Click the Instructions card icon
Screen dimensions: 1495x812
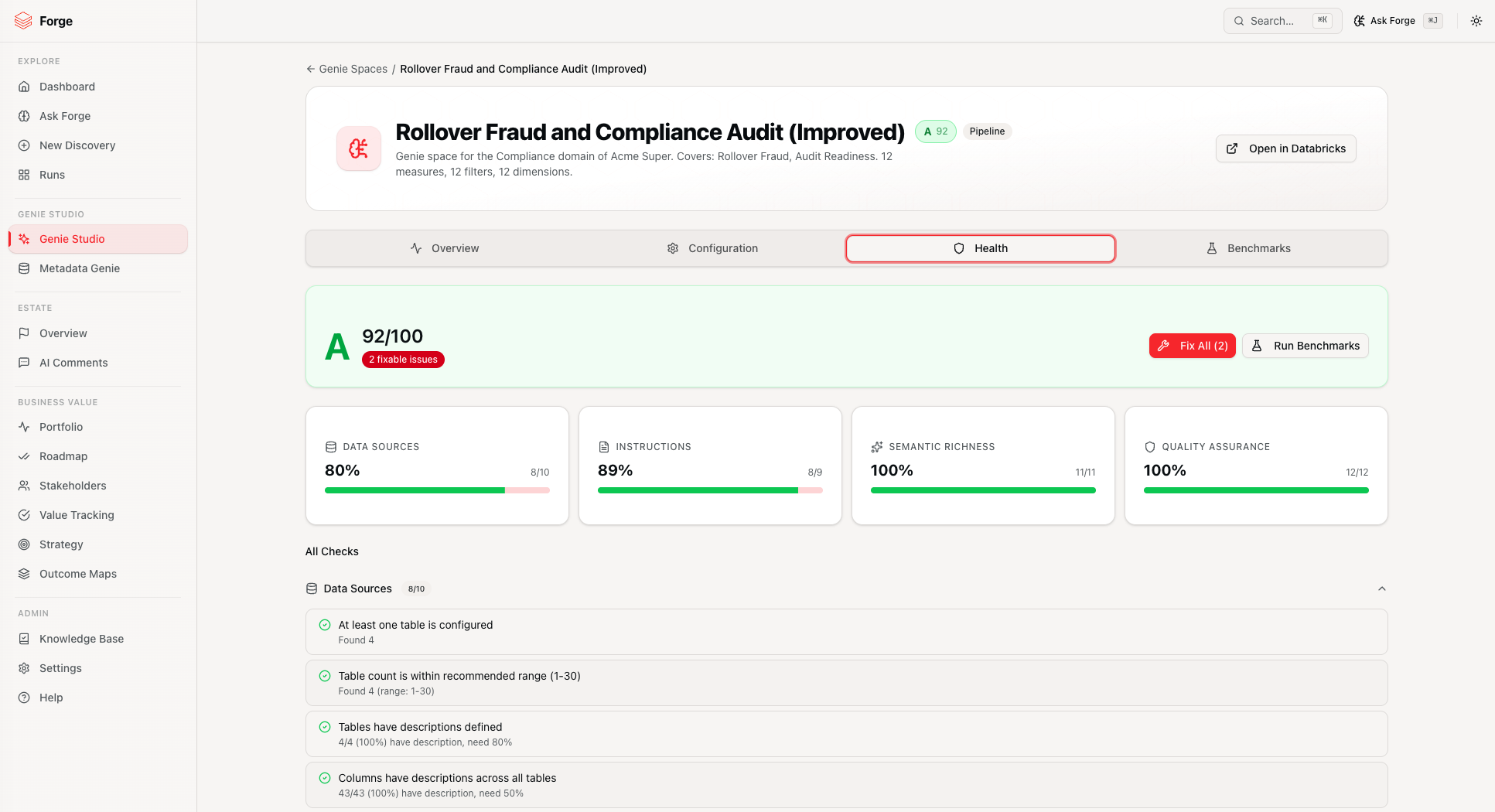(604, 447)
